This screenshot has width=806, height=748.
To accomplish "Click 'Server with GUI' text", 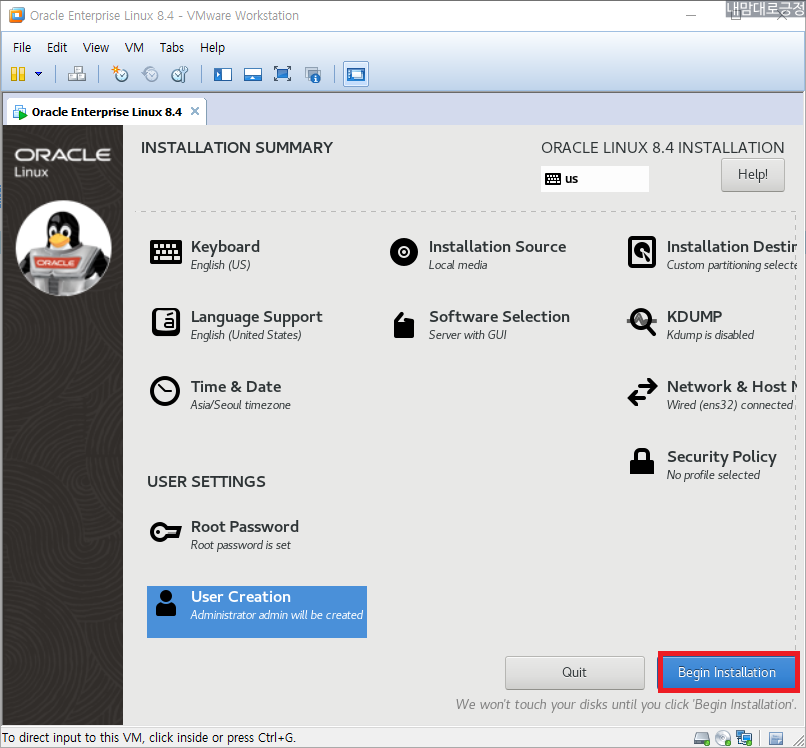I will pyautogui.click(x=467, y=335).
